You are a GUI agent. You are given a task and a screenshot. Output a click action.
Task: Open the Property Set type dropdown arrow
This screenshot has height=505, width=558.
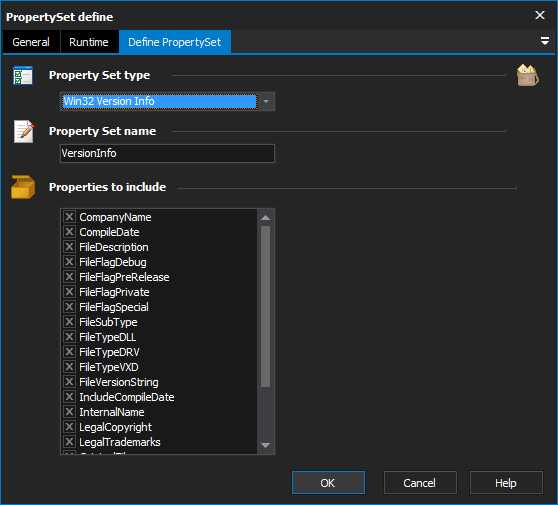[x=266, y=101]
